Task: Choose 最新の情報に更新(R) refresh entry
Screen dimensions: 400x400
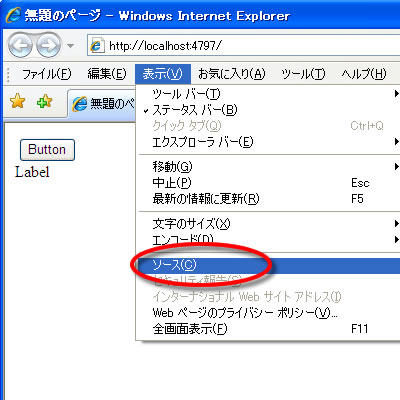Action: point(268,199)
